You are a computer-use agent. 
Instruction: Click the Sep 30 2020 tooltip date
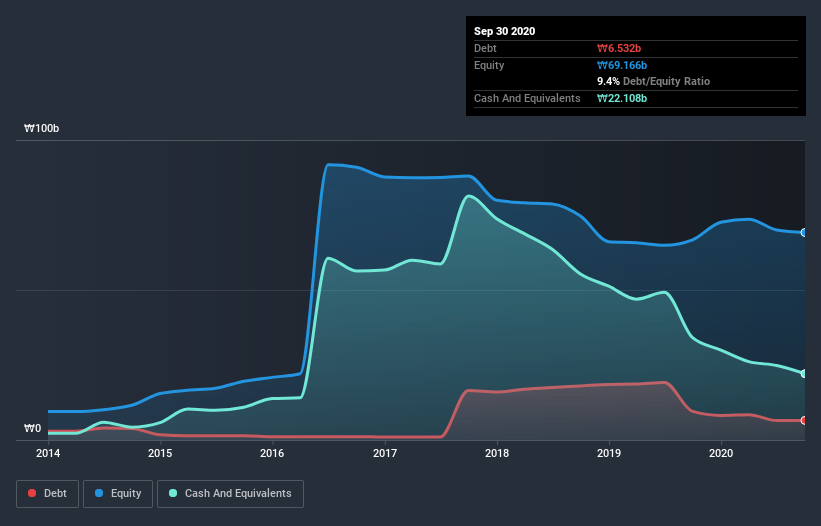(x=504, y=31)
